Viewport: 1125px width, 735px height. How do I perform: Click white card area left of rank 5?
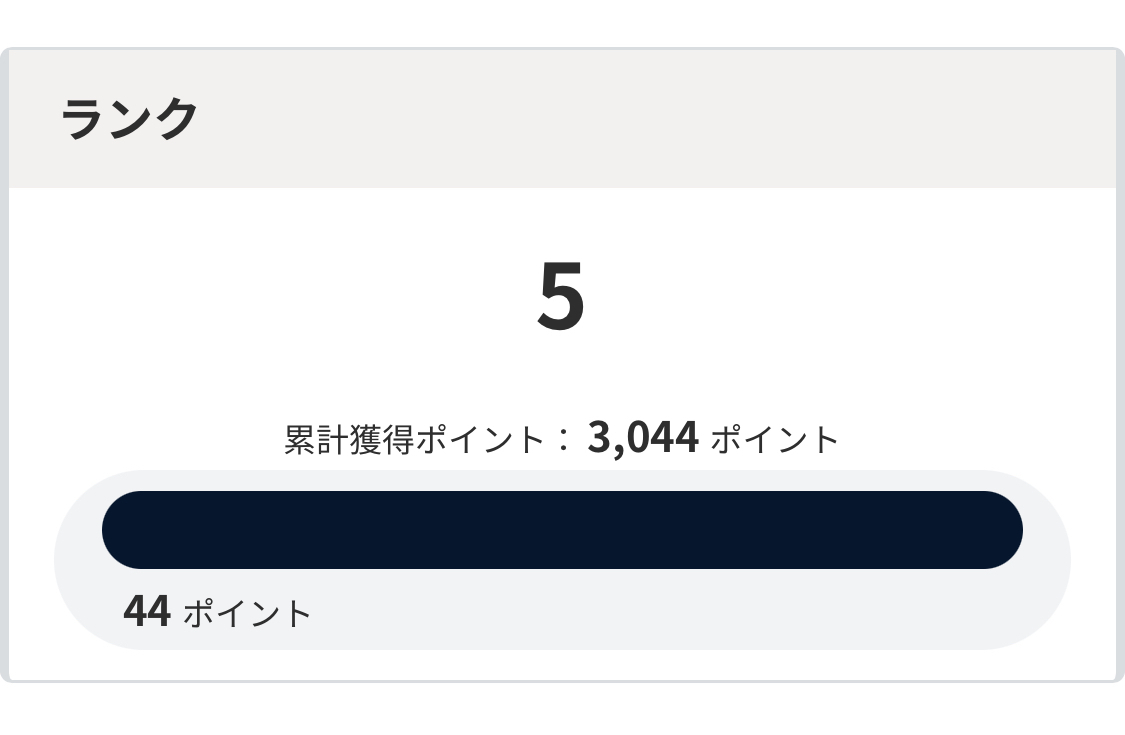(x=273, y=296)
